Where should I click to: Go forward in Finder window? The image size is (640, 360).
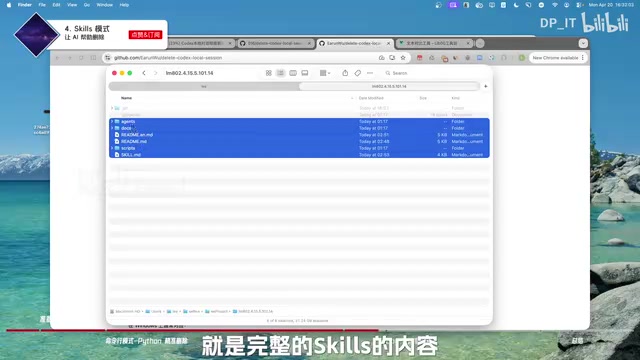(156, 73)
